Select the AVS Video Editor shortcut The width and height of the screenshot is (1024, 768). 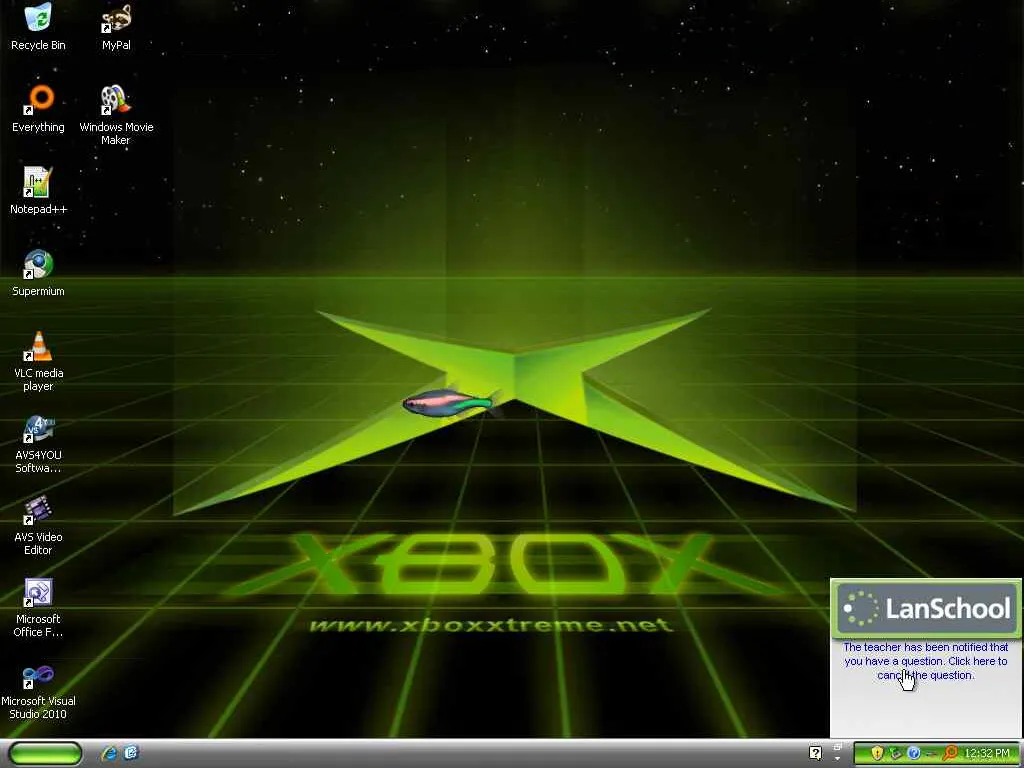(38, 525)
